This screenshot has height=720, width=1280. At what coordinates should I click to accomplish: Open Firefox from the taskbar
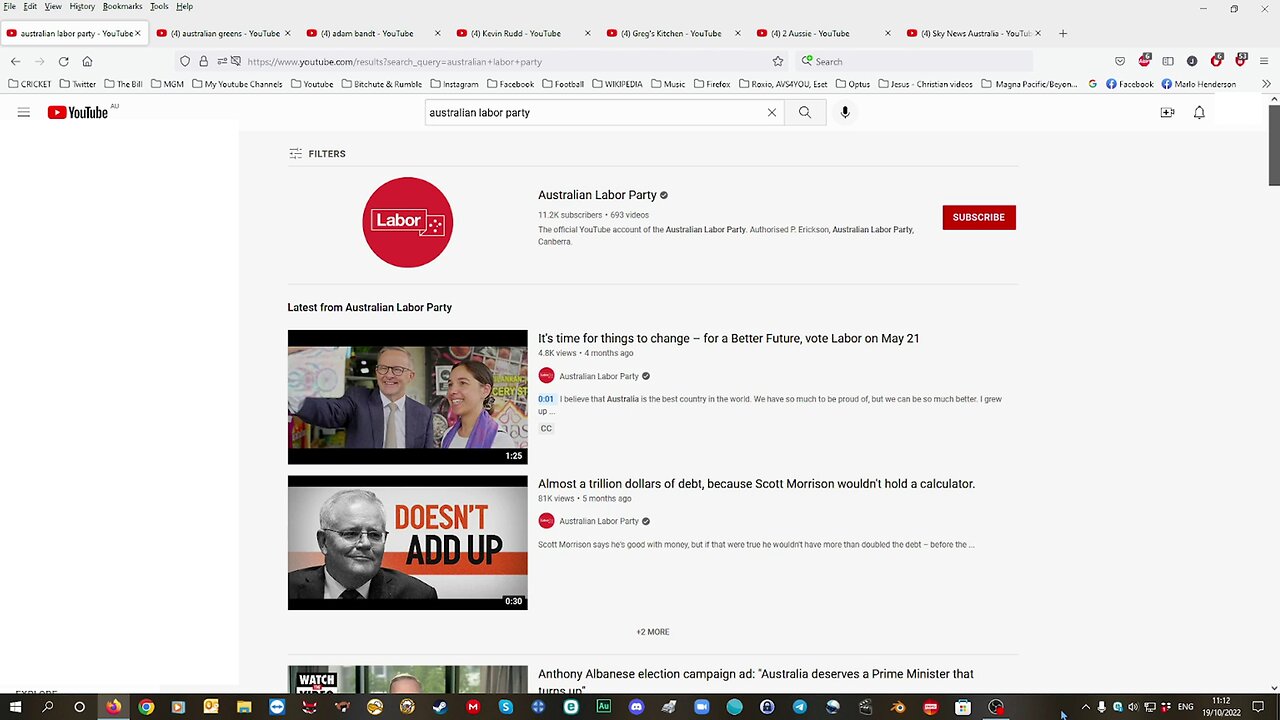[x=113, y=707]
